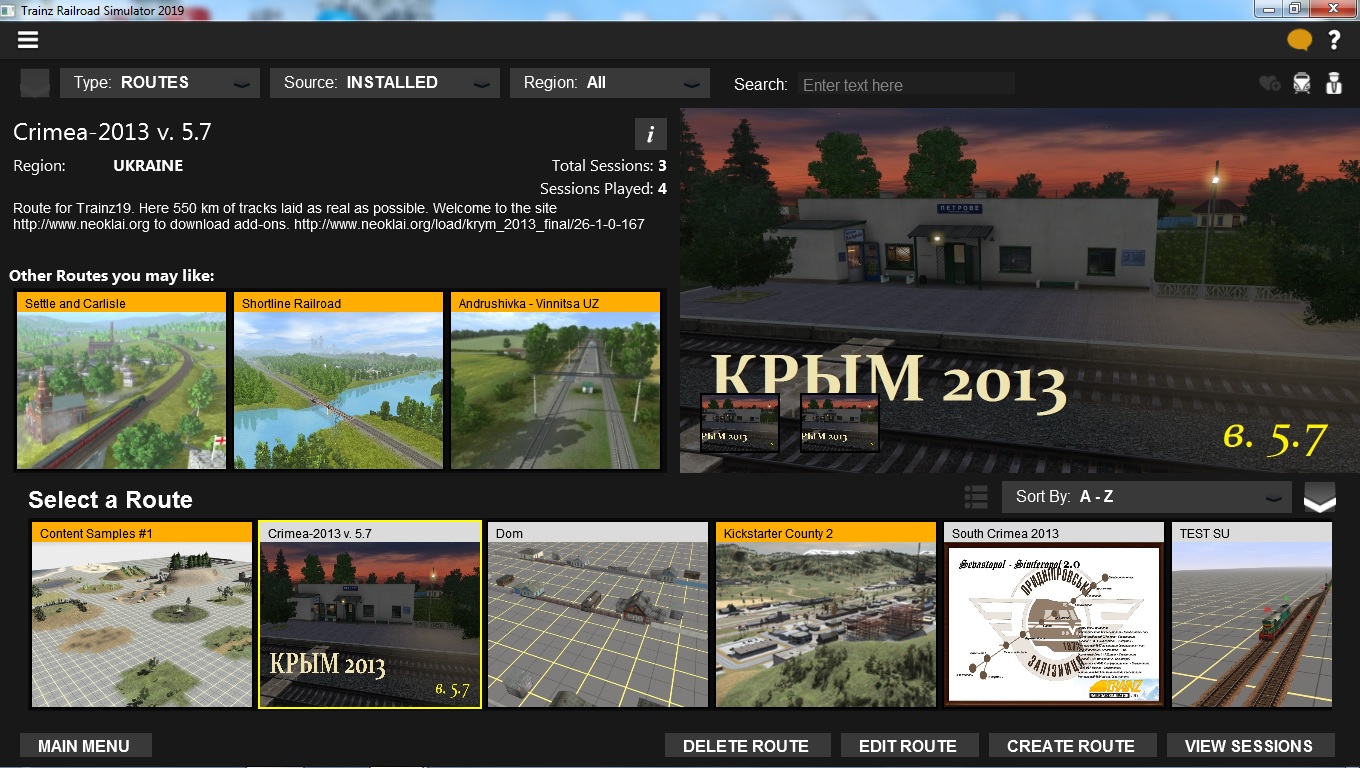Click the 'Other Routes you may like:' heading
The height and width of the screenshot is (768, 1360).
pyautogui.click(x=112, y=276)
